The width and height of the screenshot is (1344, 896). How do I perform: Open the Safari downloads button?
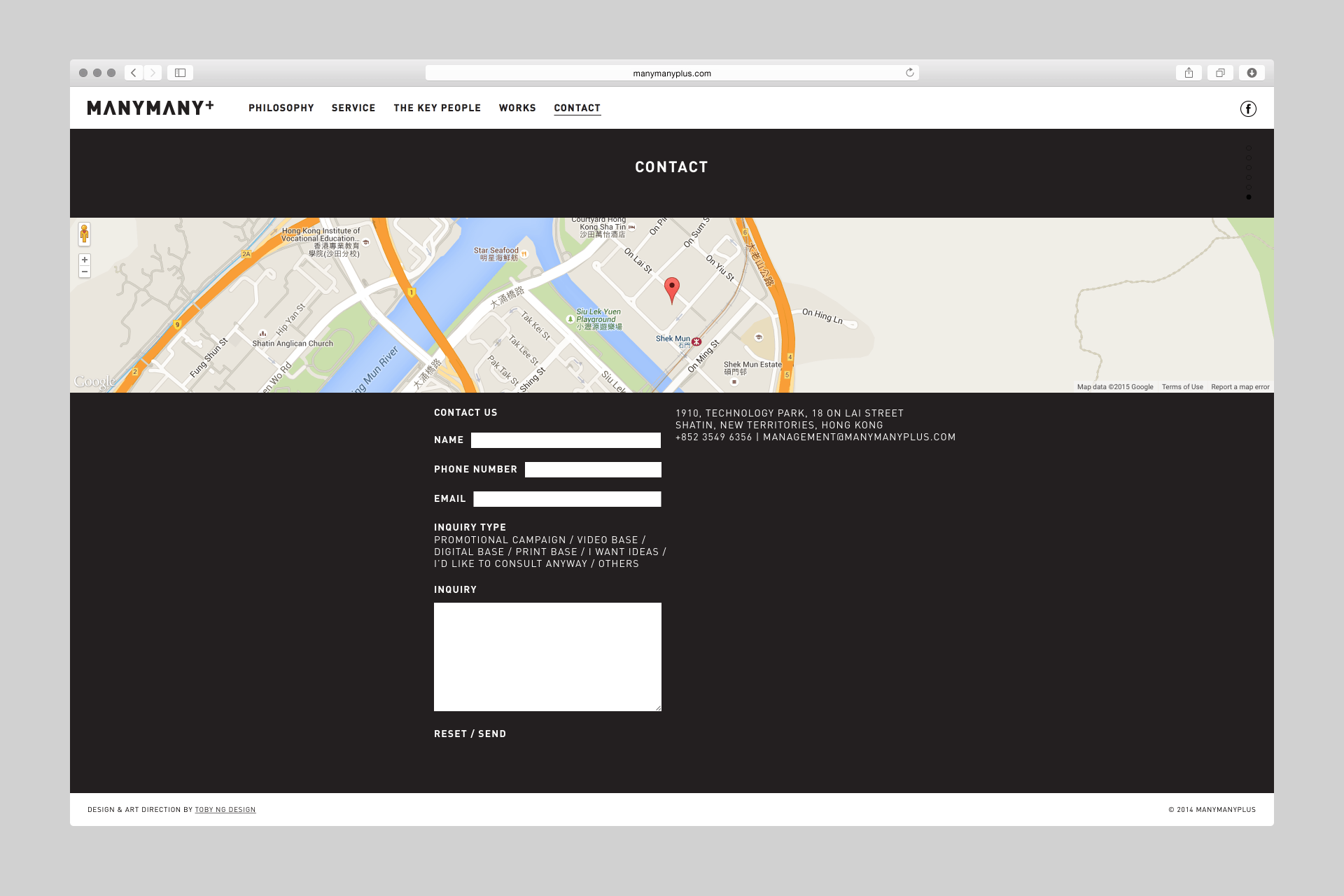click(1252, 73)
